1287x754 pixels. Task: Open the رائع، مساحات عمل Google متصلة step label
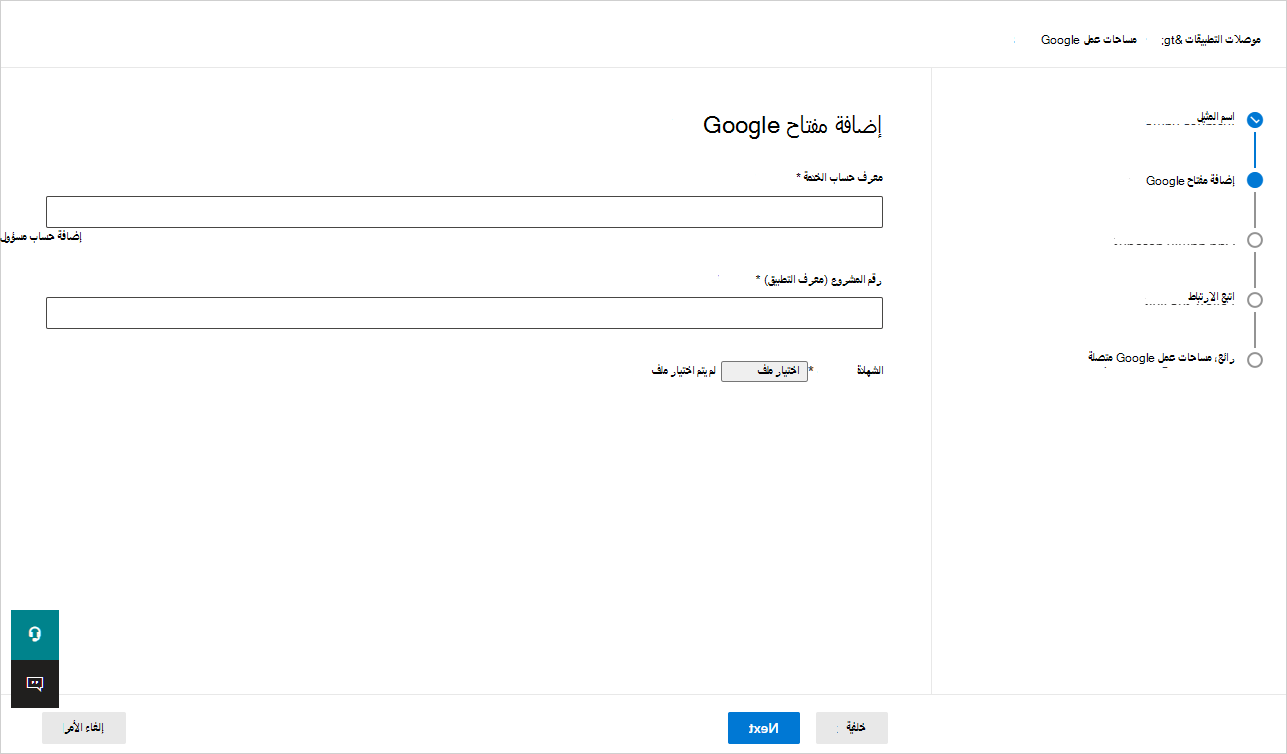pos(1162,357)
